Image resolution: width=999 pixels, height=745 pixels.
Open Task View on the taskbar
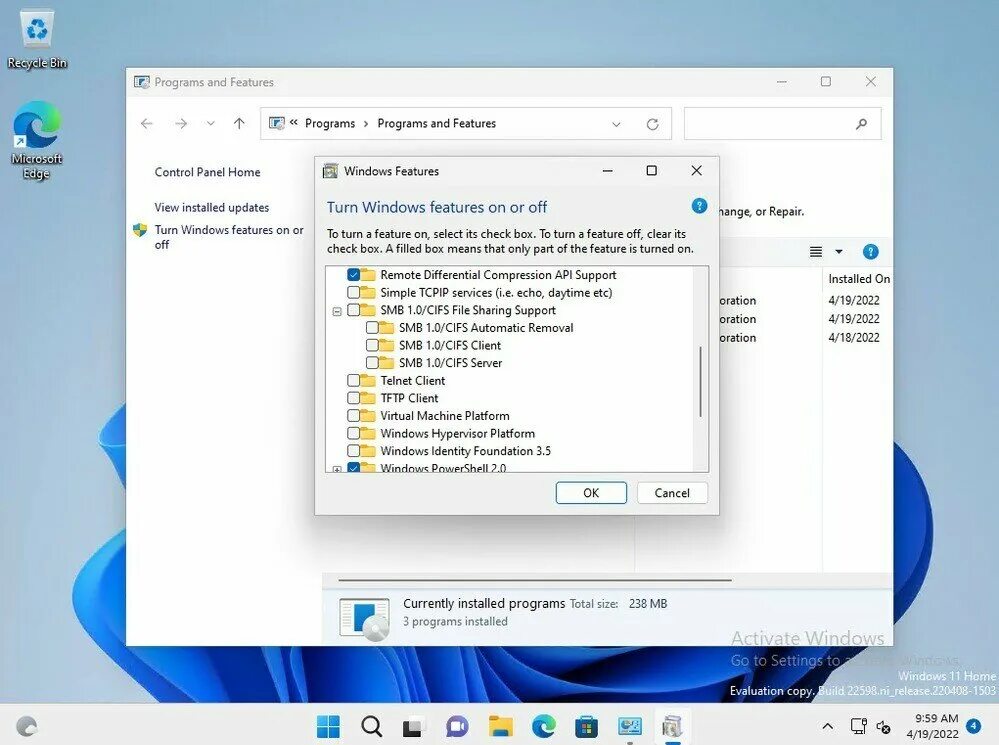413,726
